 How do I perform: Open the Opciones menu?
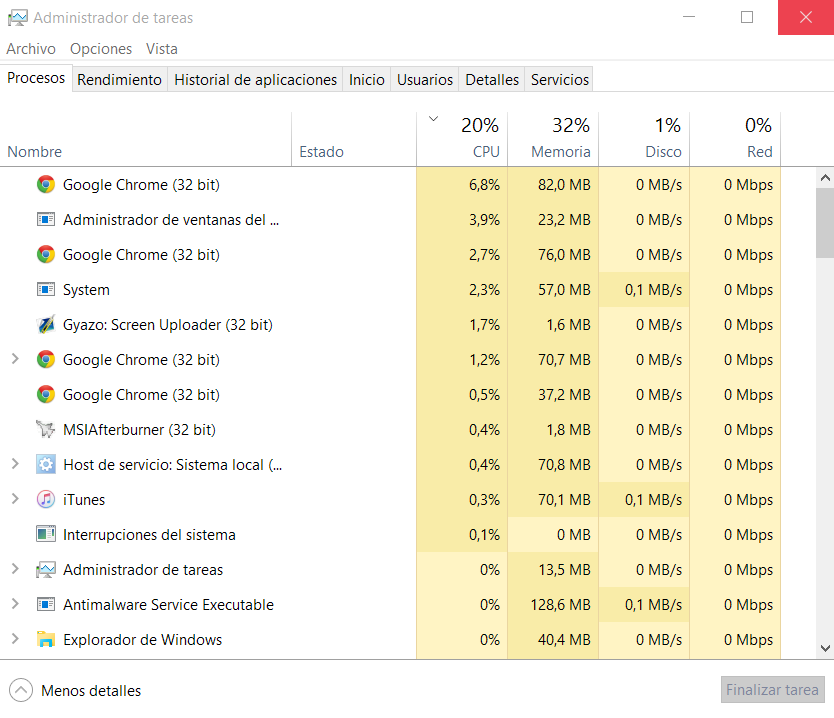click(101, 49)
